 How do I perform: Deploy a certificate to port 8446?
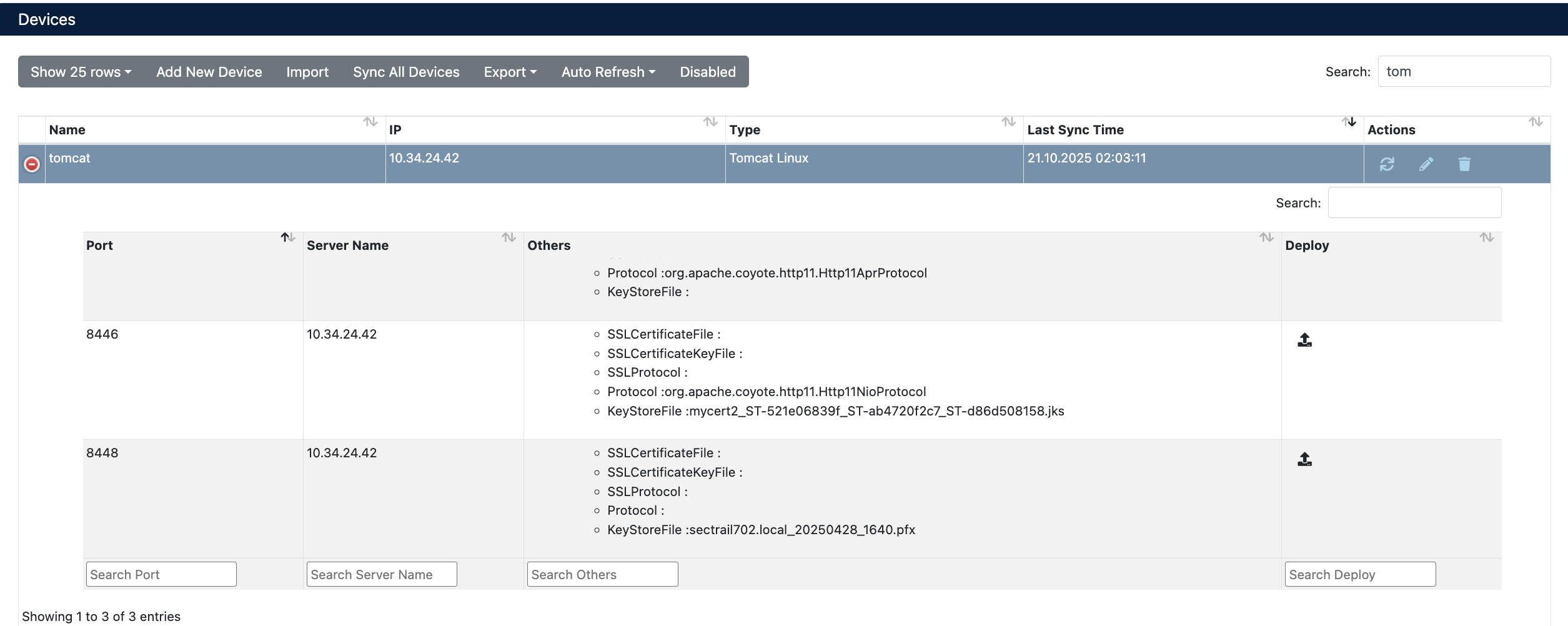tap(1305, 340)
